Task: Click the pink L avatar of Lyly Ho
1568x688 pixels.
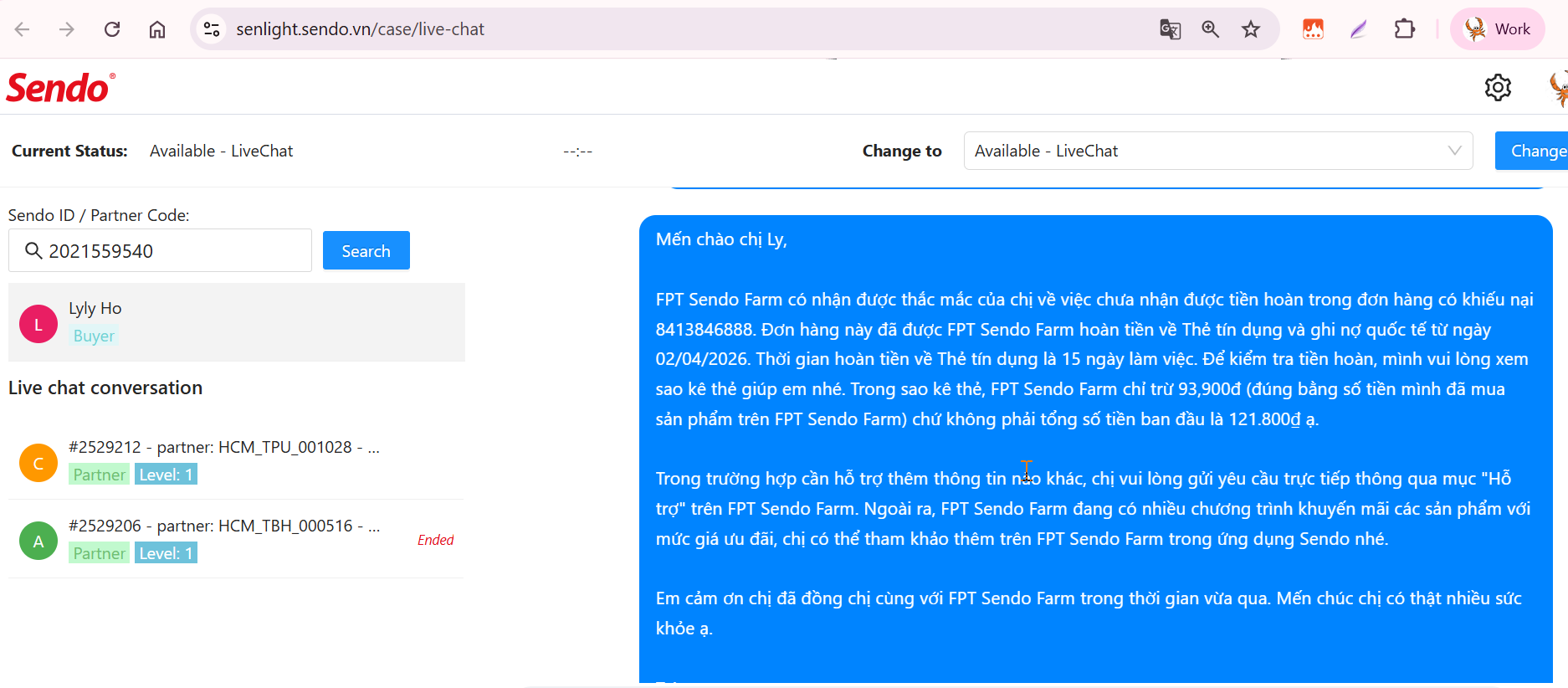Action: 38,324
